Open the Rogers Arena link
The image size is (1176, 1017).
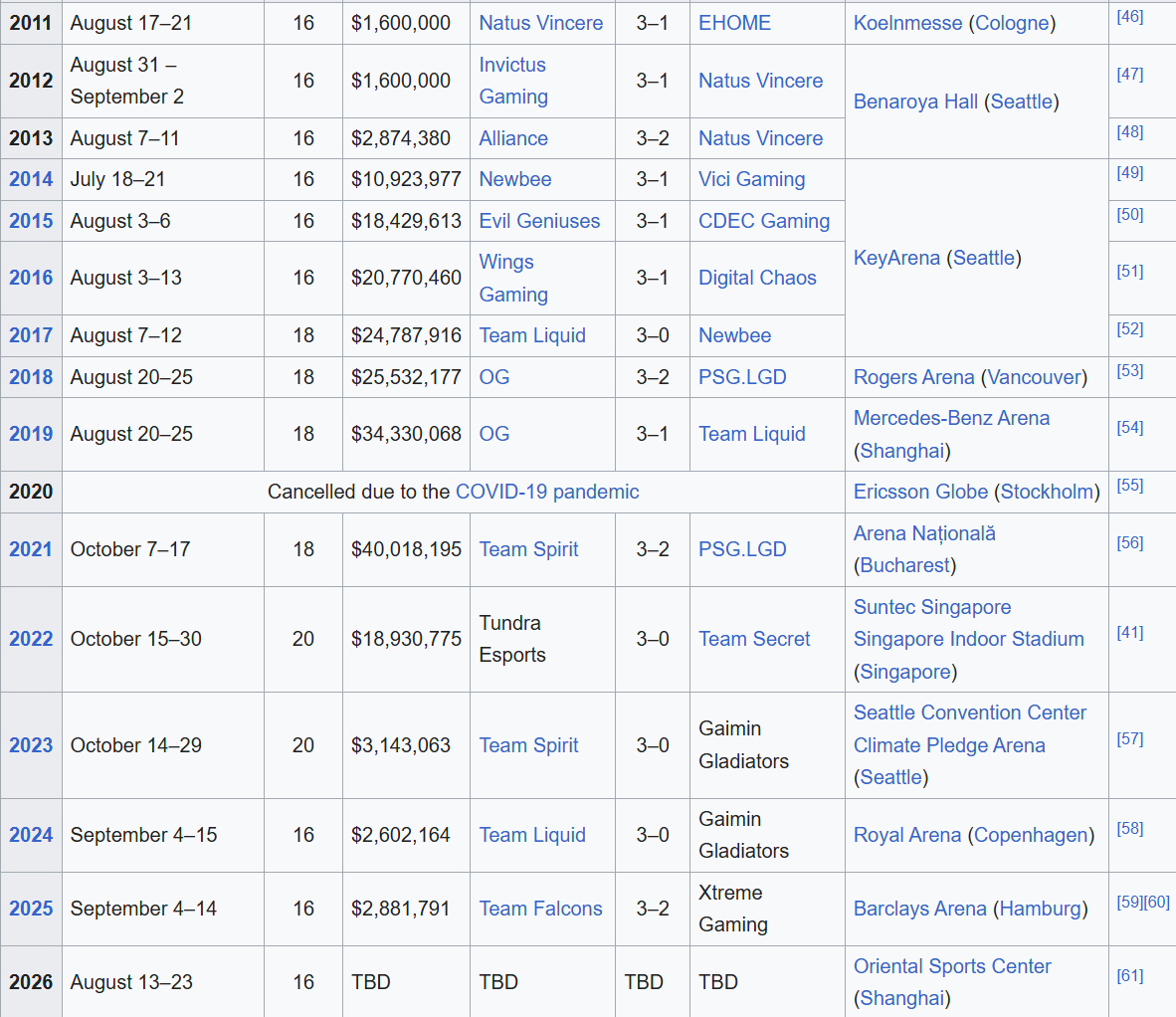coord(913,376)
